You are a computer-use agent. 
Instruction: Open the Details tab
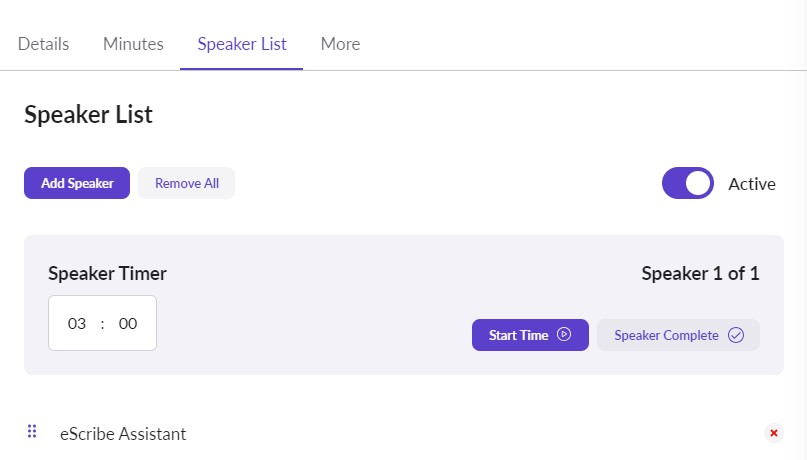[44, 44]
